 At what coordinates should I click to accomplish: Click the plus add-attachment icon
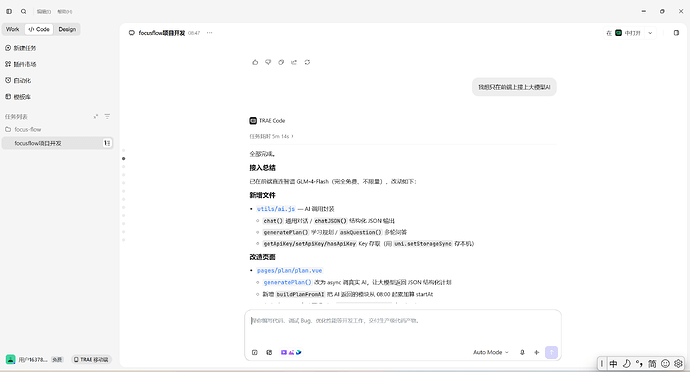pyautogui.click(x=536, y=352)
